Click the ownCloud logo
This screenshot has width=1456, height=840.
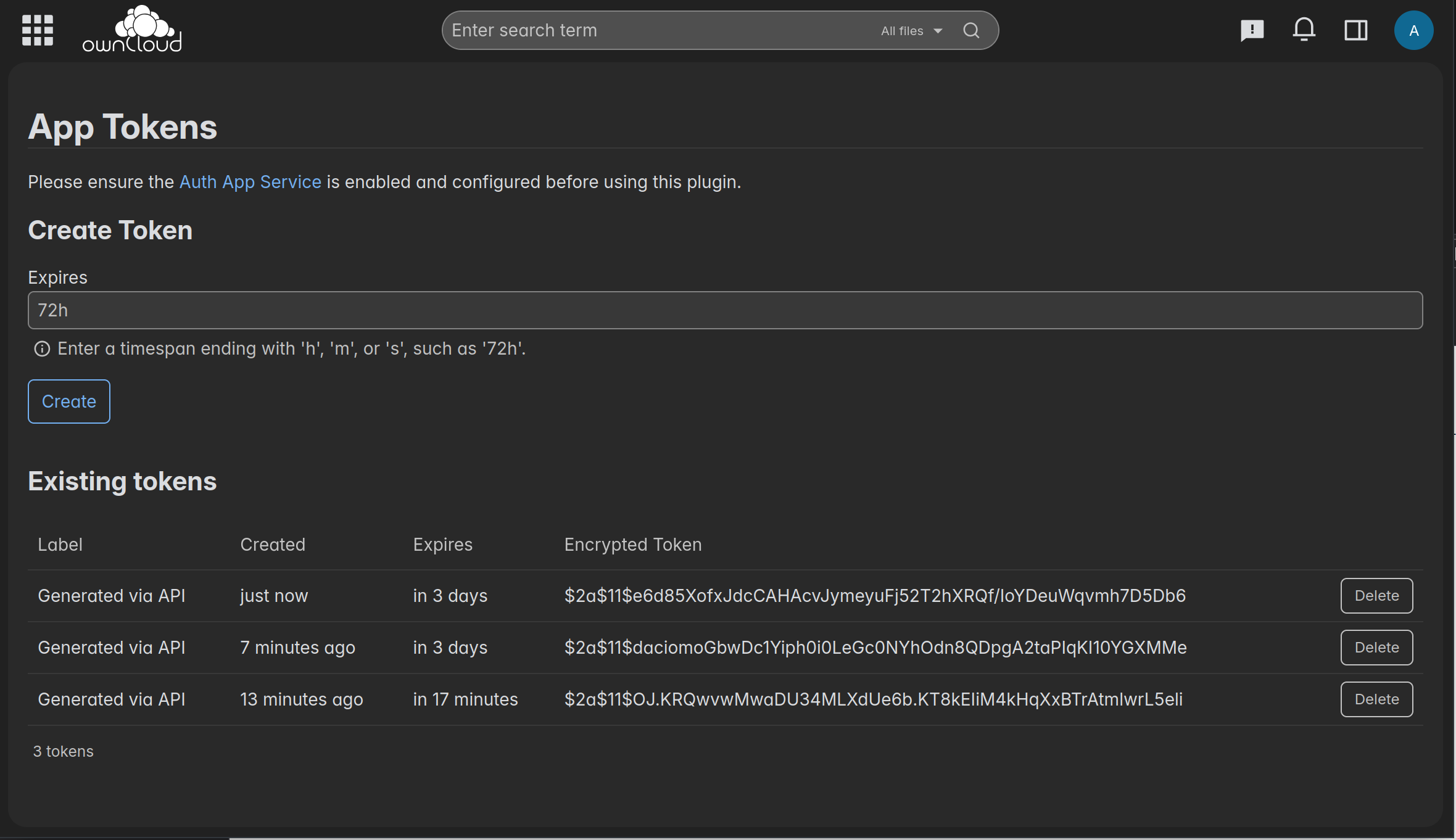(x=132, y=30)
